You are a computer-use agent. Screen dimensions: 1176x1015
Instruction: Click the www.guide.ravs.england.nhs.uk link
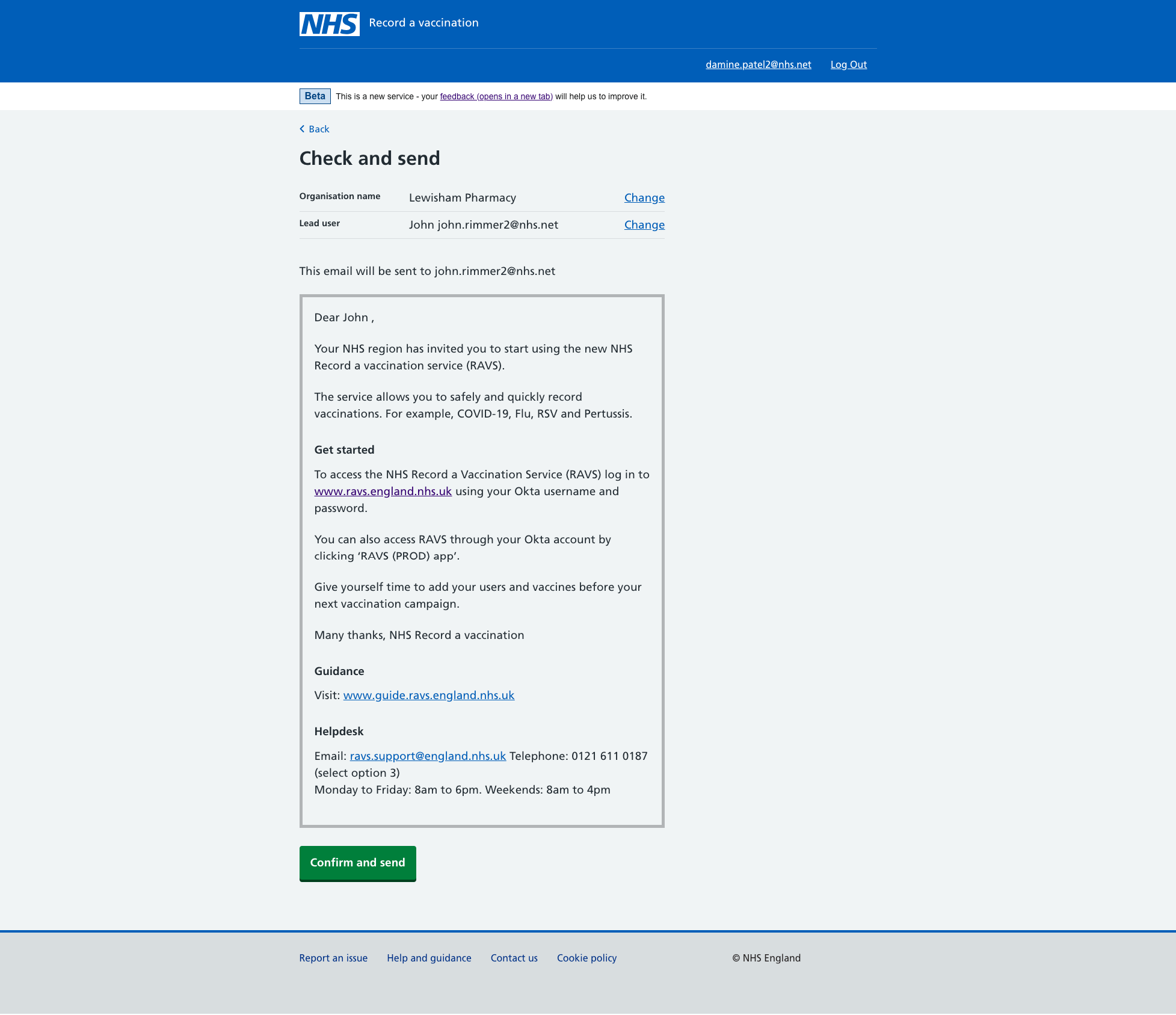[428, 695]
